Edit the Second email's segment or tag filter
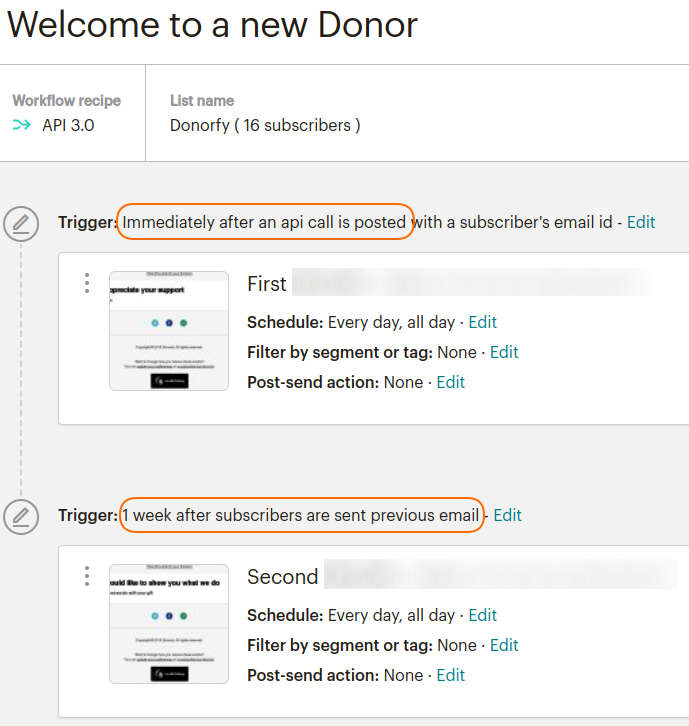This screenshot has height=726, width=689. (504, 645)
